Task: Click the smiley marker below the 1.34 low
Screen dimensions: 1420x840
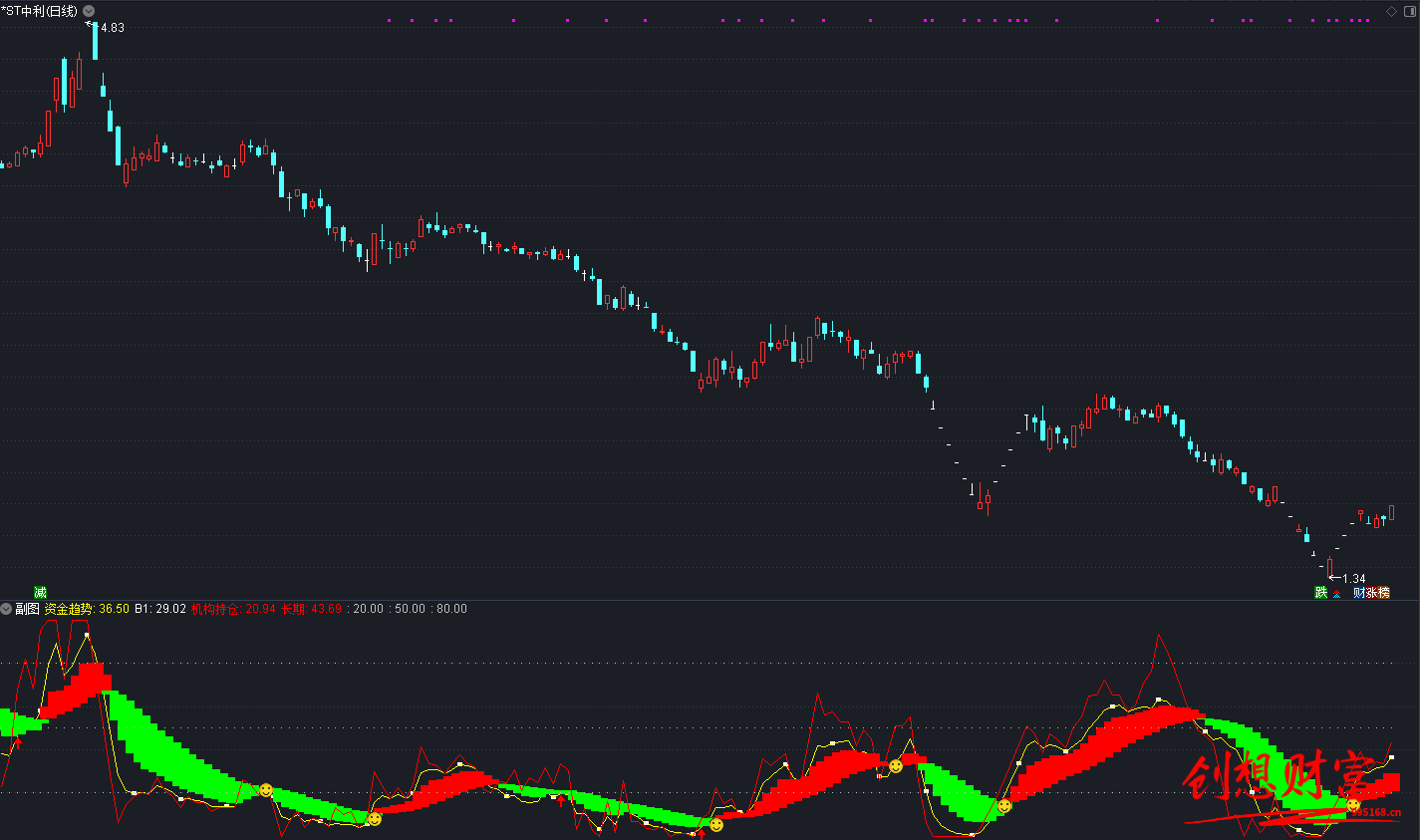Action: (x=1353, y=805)
